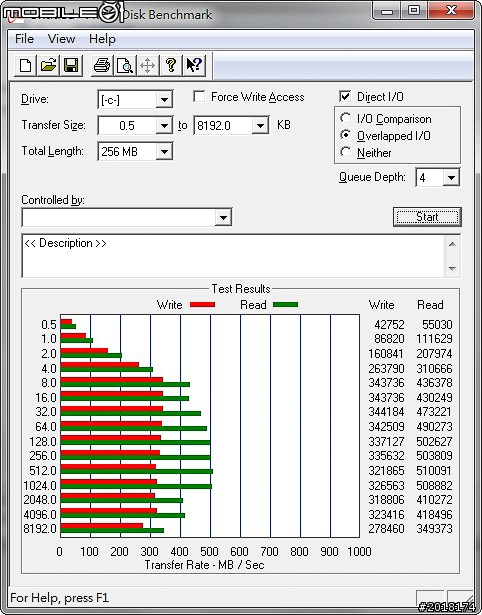Click the 512.0 transfer size row label
482x615 pixels.
click(43, 470)
